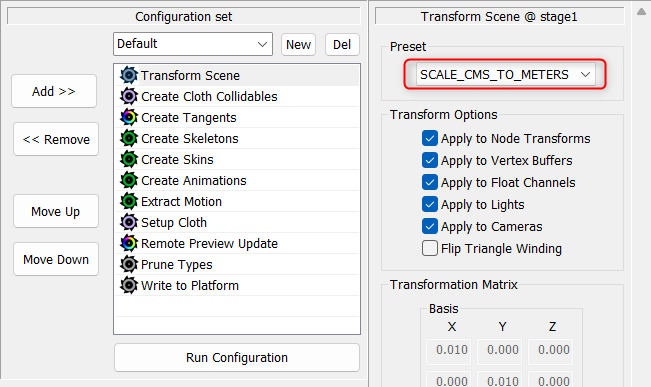Click the Transform Scene gear icon
The image size is (651, 387).
[x=129, y=75]
